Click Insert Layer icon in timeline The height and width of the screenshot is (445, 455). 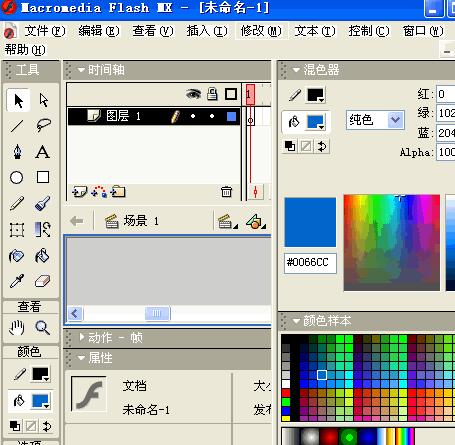pyautogui.click(x=79, y=192)
